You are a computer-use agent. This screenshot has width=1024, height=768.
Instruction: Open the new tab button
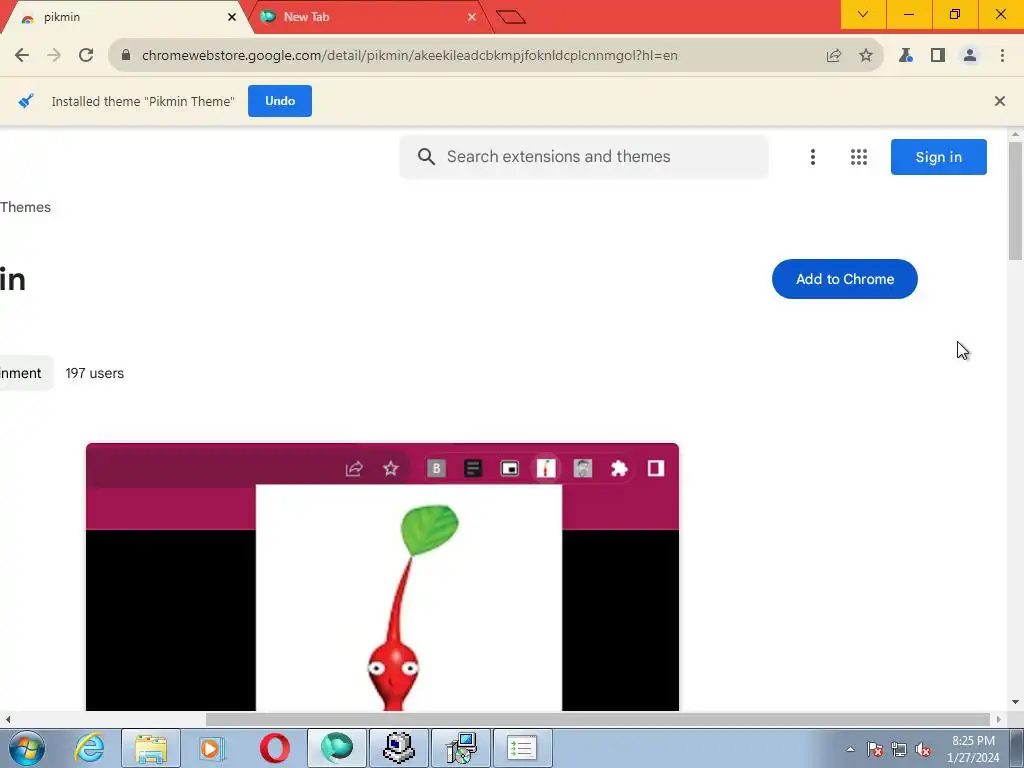click(511, 17)
